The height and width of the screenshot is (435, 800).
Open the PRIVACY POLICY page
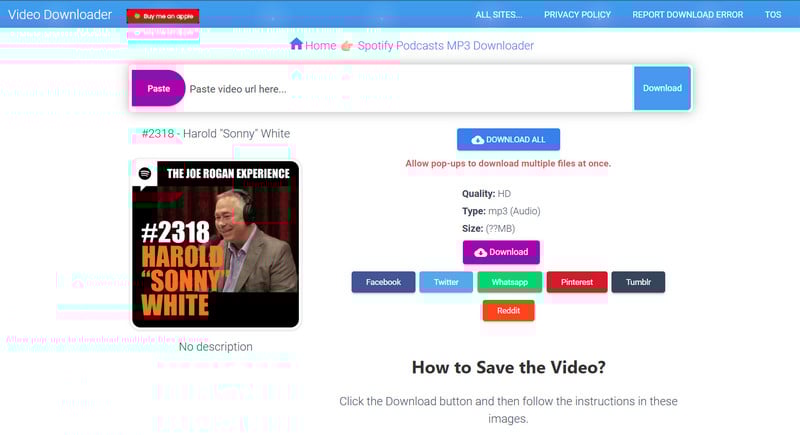coord(577,15)
